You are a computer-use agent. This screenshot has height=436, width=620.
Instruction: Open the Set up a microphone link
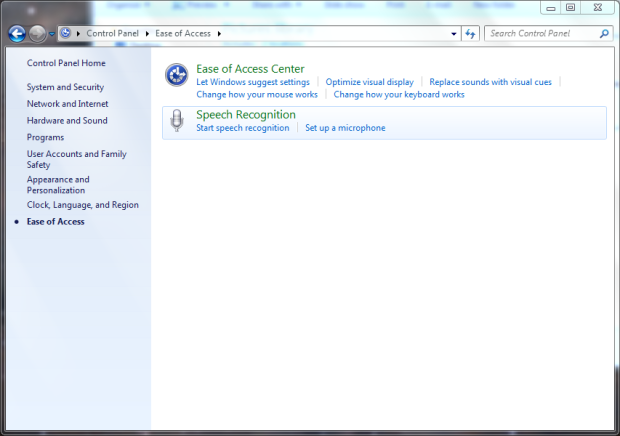pos(345,128)
